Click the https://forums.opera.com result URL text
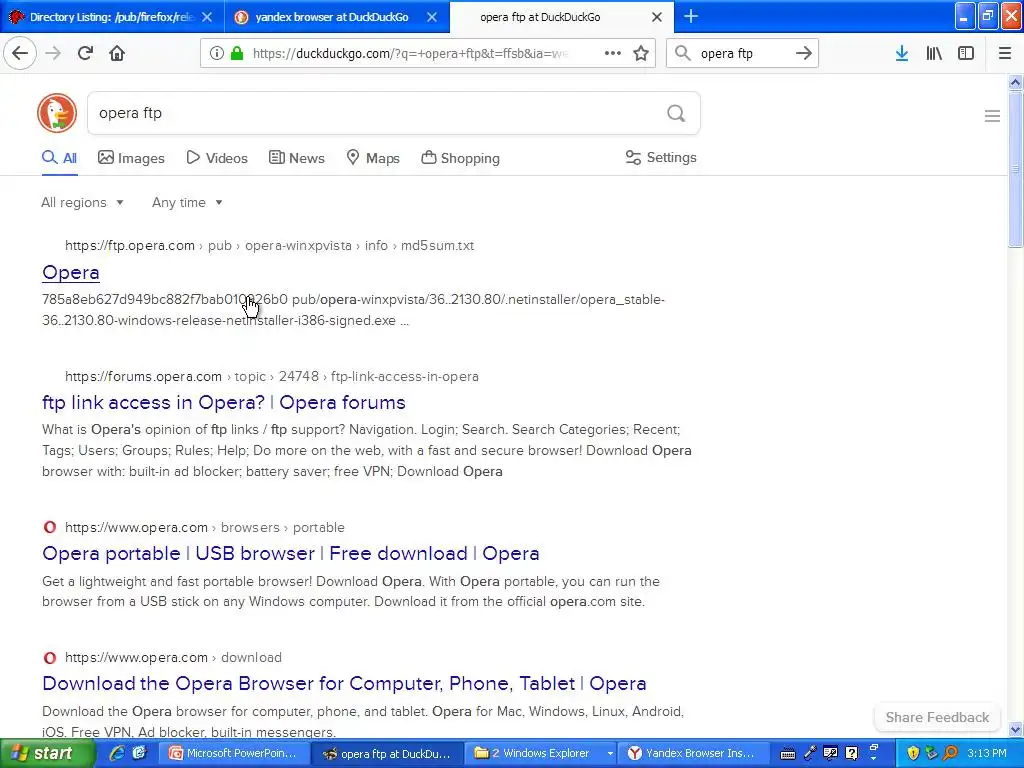 (143, 376)
